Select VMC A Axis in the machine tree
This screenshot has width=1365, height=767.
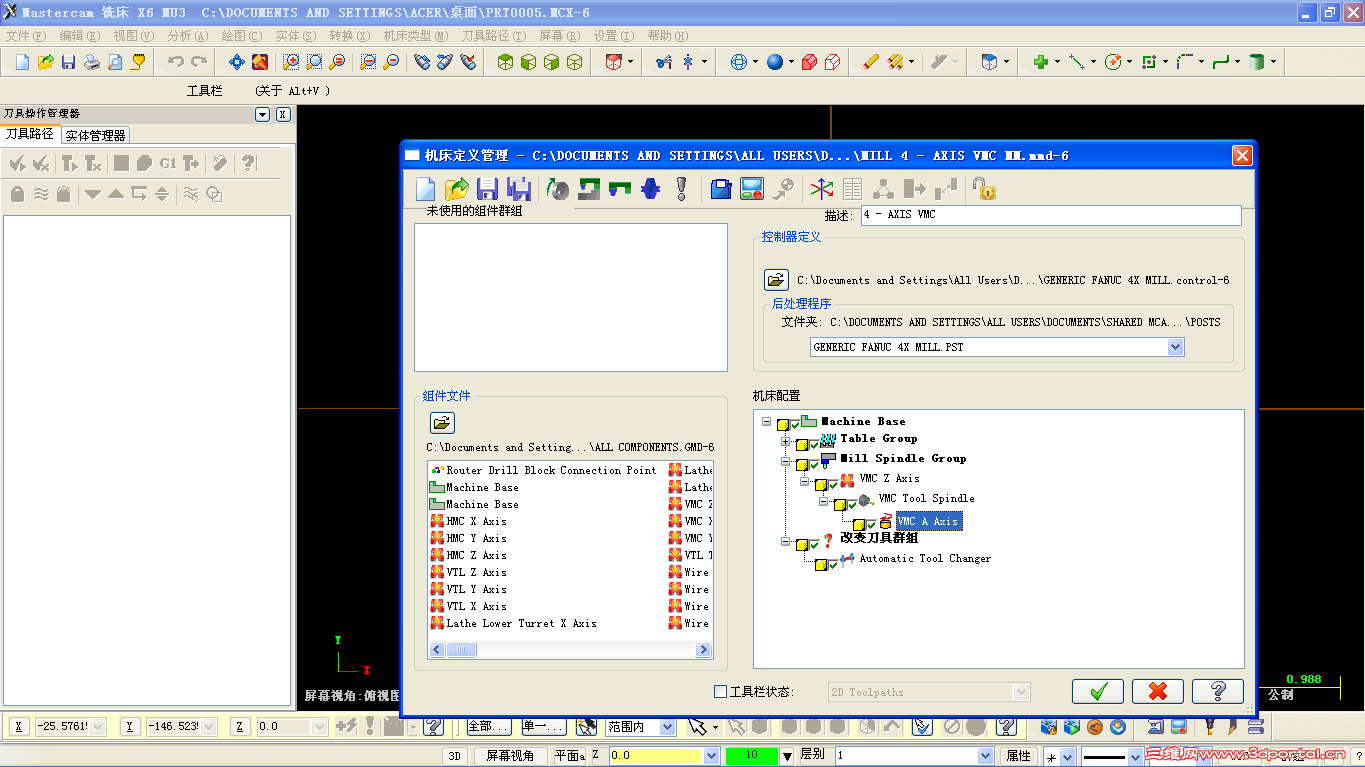click(x=928, y=521)
